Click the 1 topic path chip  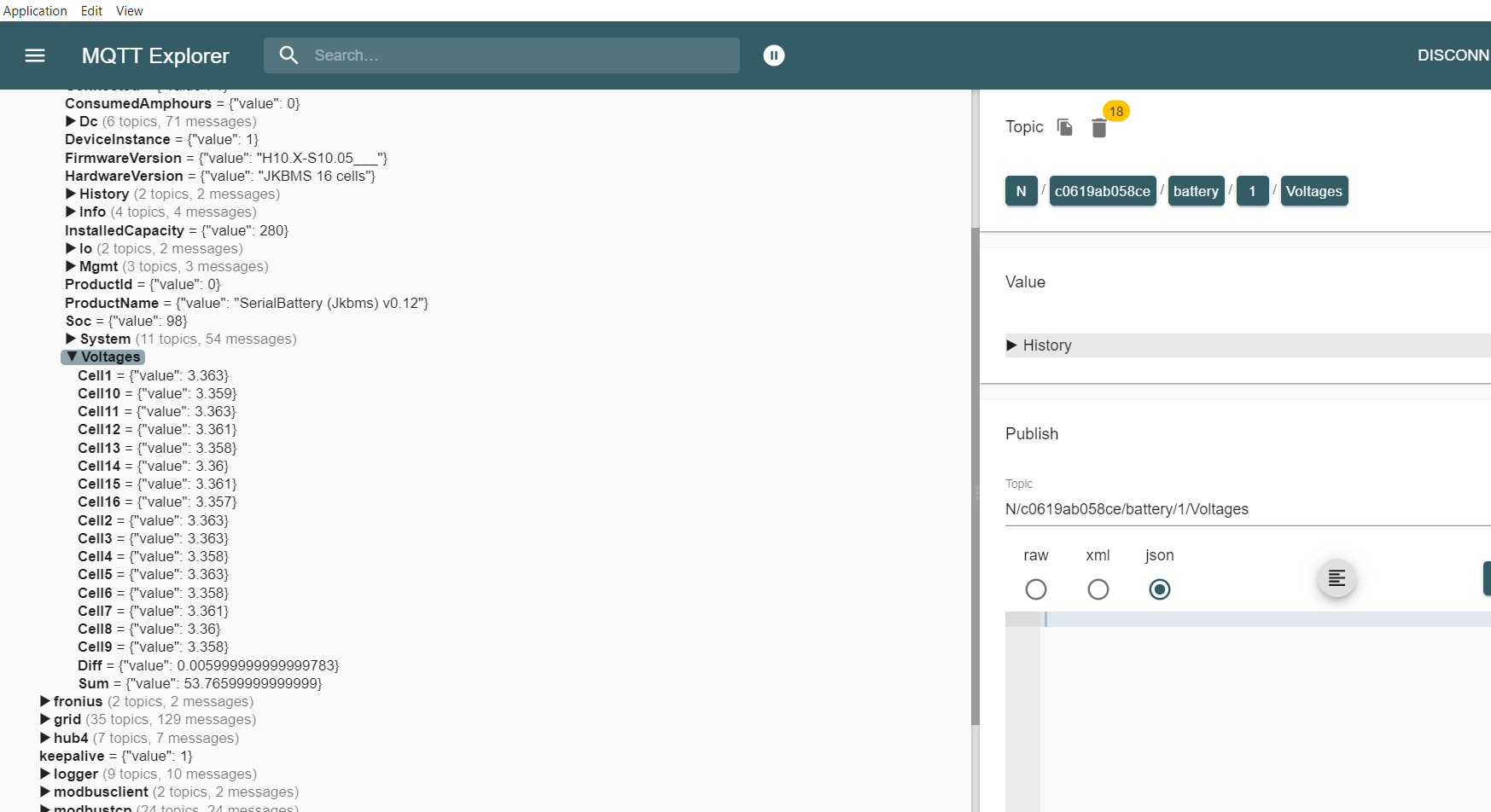pyautogui.click(x=1252, y=191)
